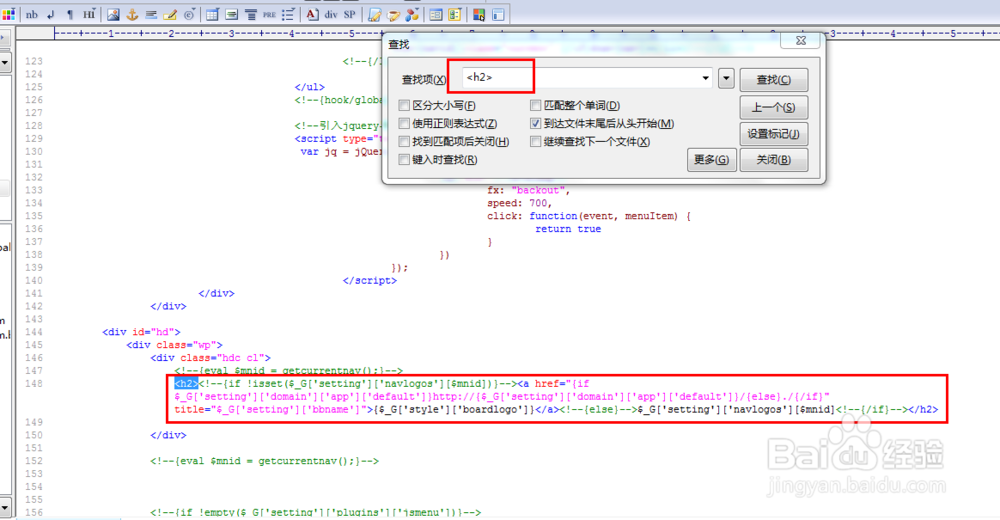Click the <div class="hdc cl"> code line

point(210,358)
